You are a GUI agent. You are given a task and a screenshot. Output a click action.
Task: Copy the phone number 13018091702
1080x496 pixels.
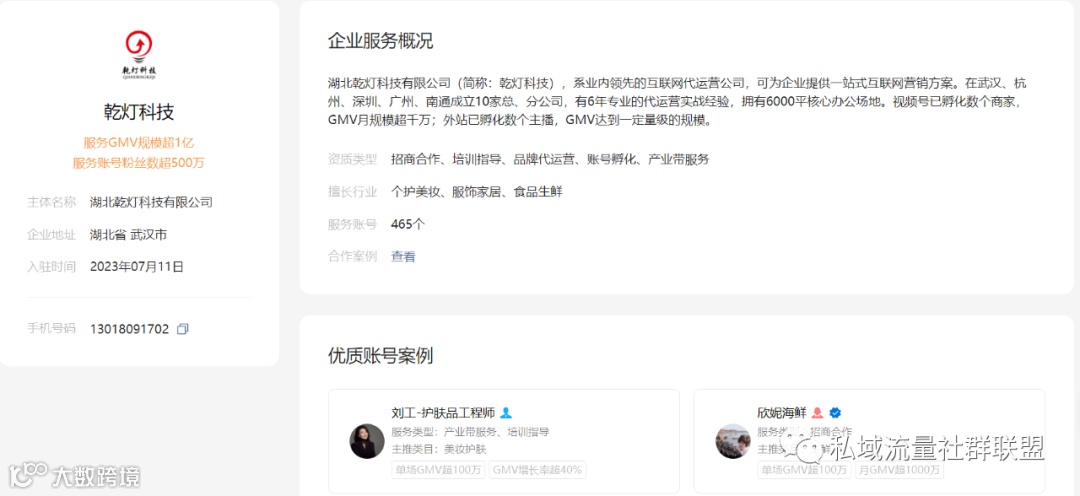183,329
